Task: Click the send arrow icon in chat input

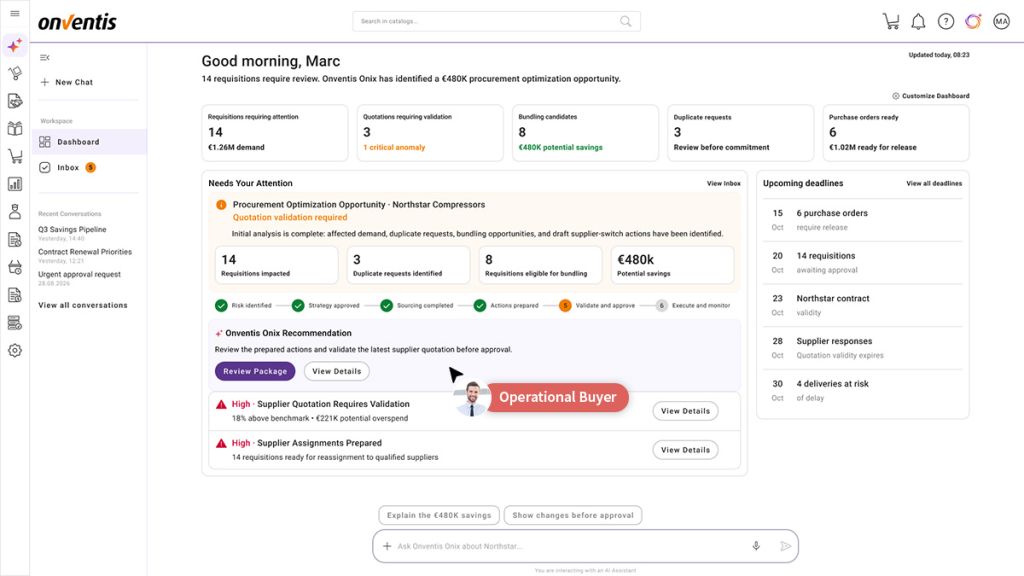Action: (x=785, y=546)
